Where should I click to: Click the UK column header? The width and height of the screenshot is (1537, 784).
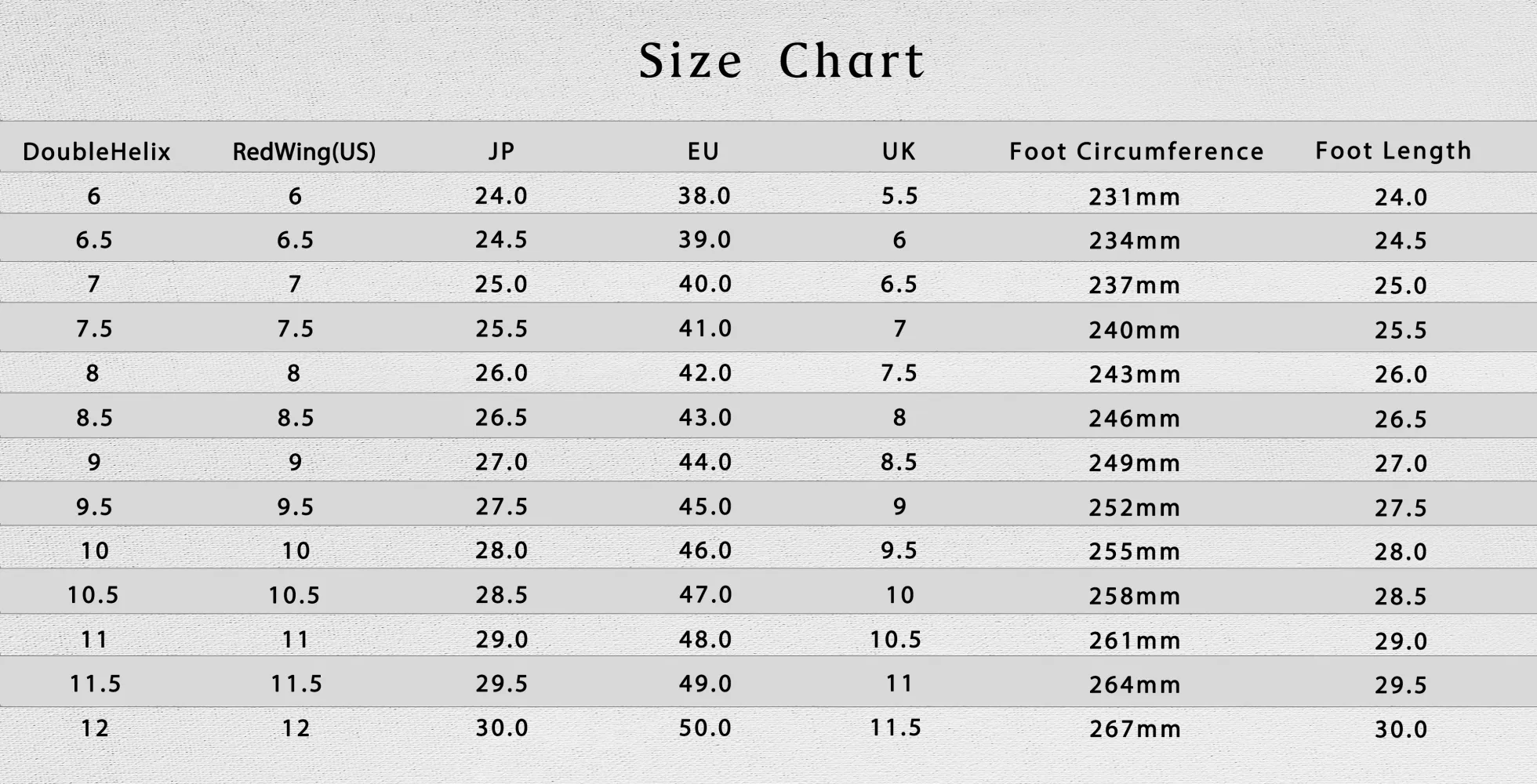(899, 151)
